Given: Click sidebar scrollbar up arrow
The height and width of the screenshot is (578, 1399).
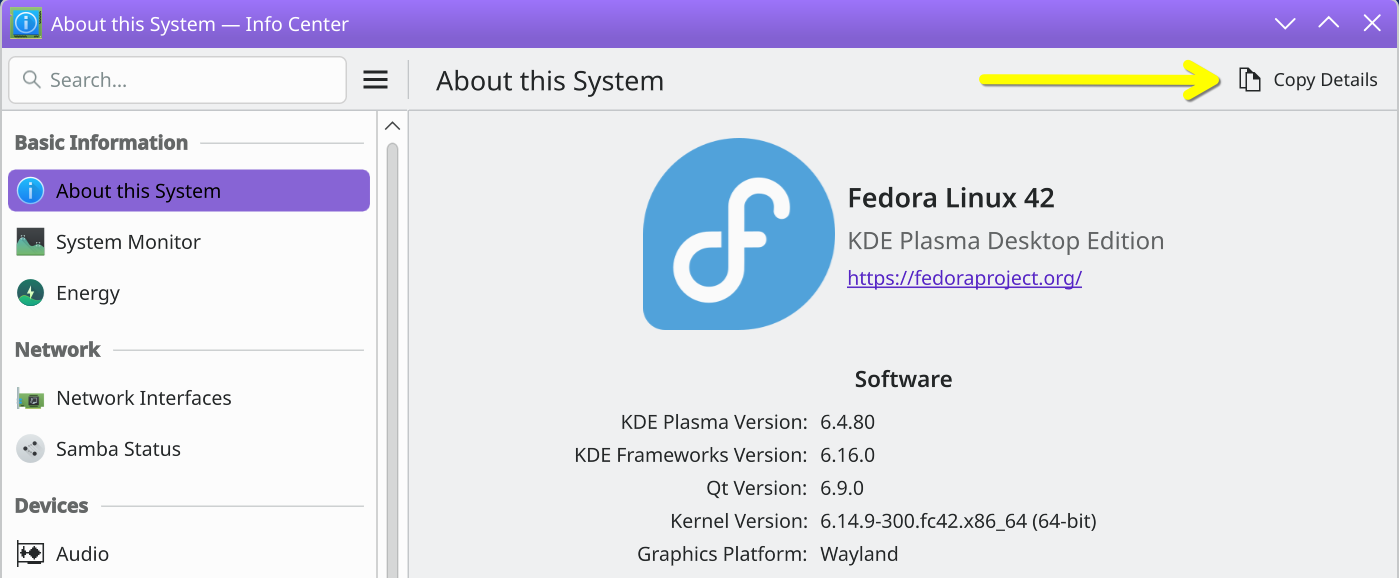Looking at the screenshot, I should (x=392, y=126).
